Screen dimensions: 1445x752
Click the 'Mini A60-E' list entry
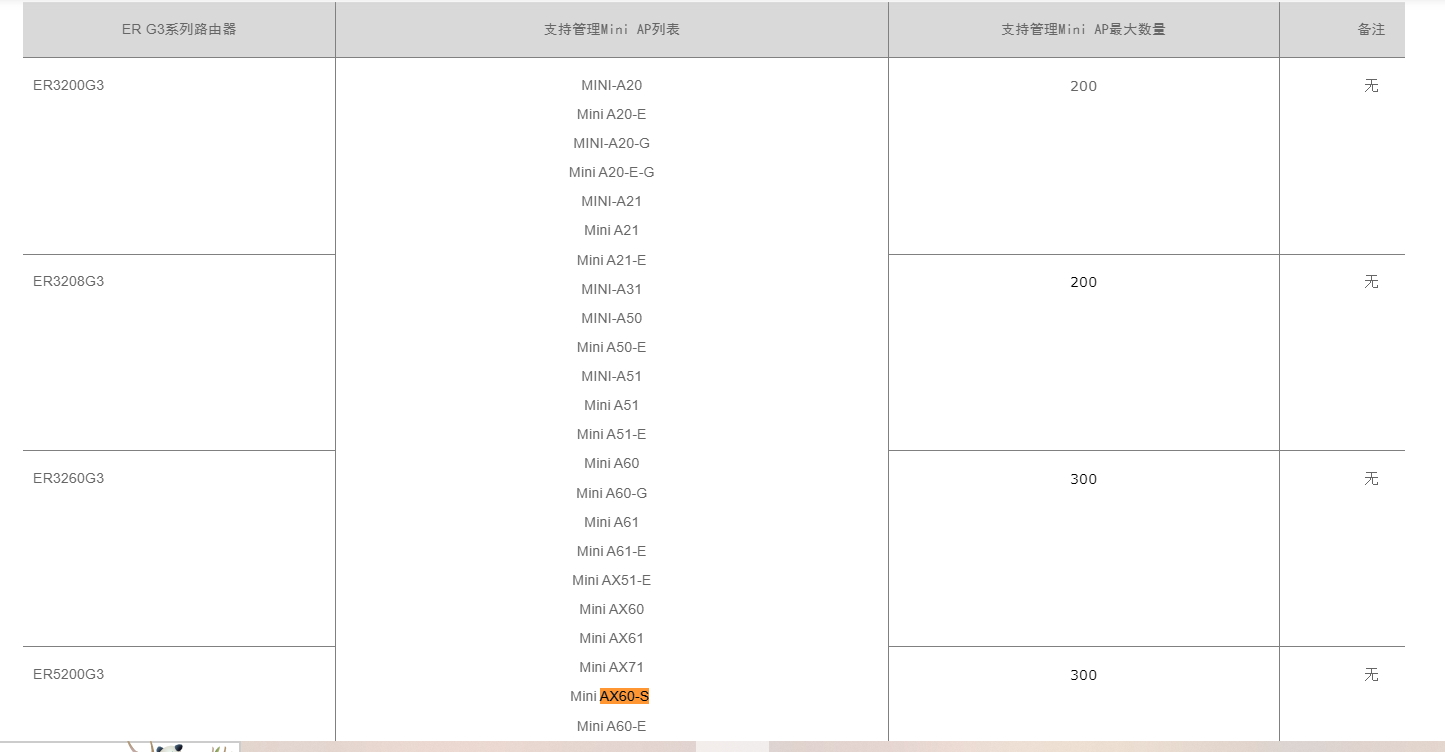612,726
